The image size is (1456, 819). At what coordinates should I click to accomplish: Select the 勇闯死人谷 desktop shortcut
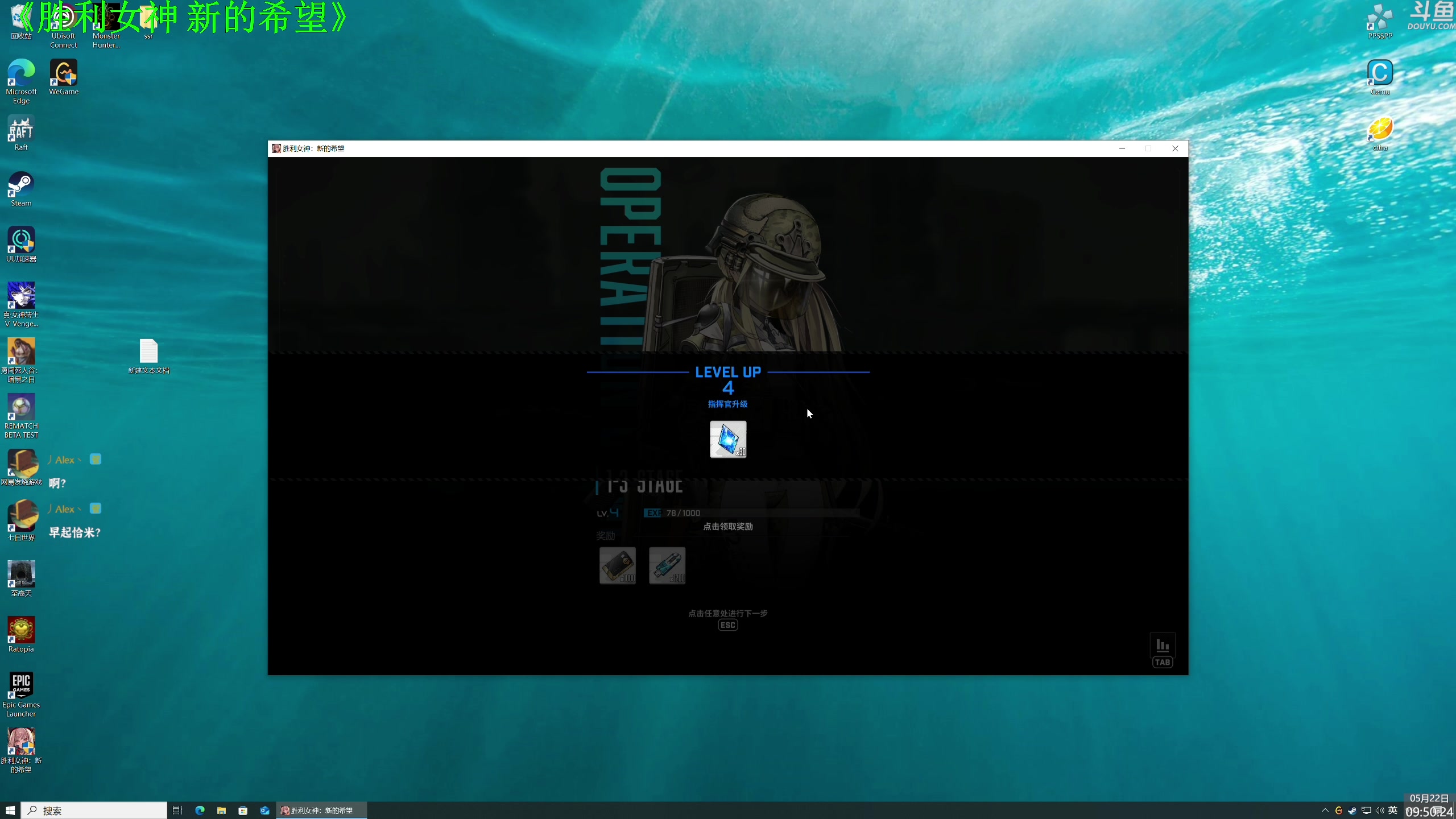[x=21, y=360]
